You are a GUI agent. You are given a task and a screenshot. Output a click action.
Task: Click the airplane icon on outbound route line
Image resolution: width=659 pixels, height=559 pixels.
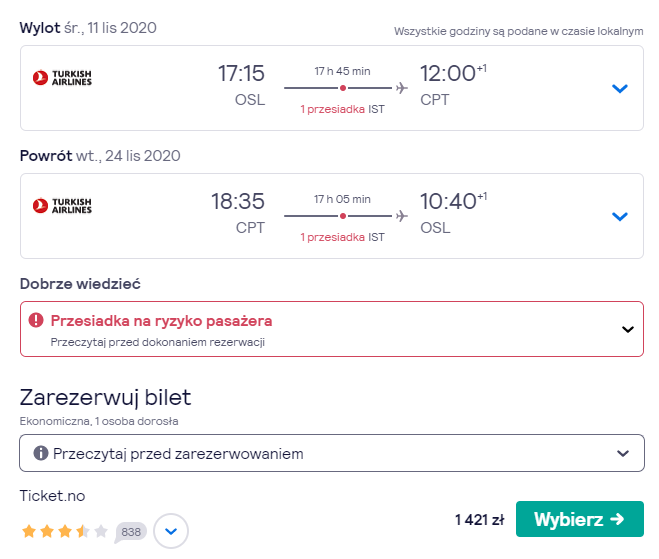click(401, 88)
